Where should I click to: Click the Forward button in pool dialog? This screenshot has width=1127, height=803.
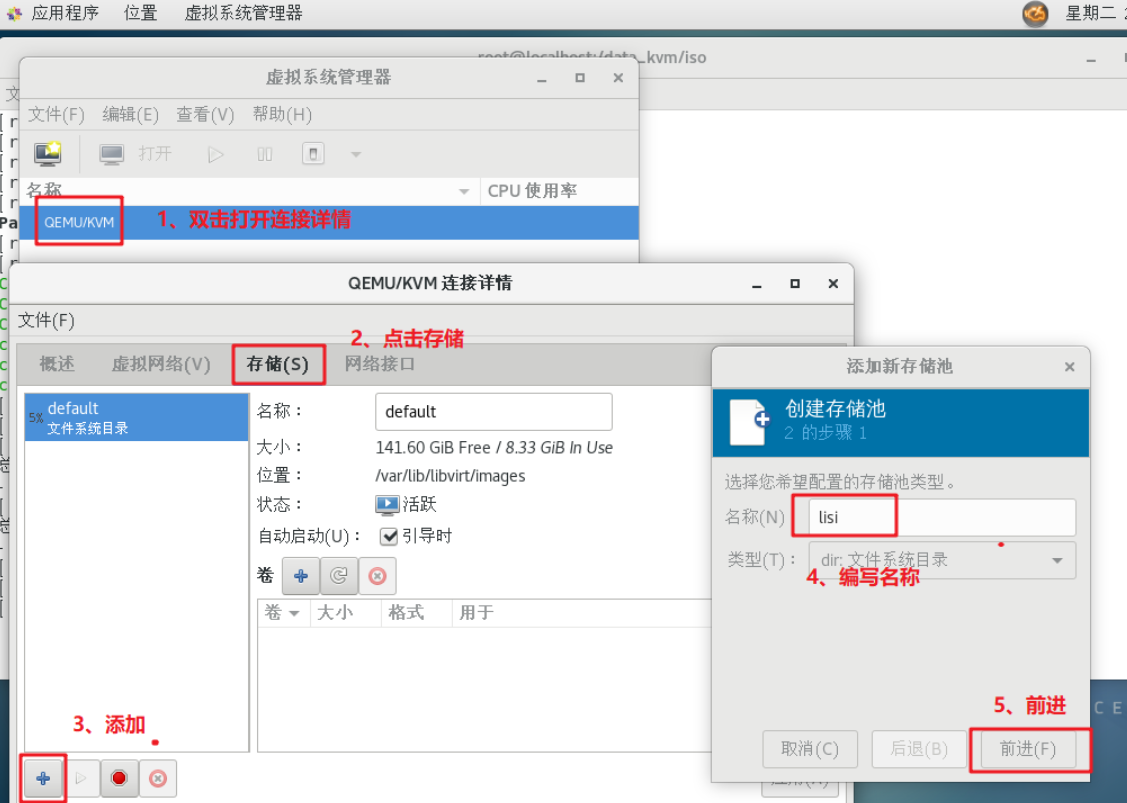tap(1028, 749)
